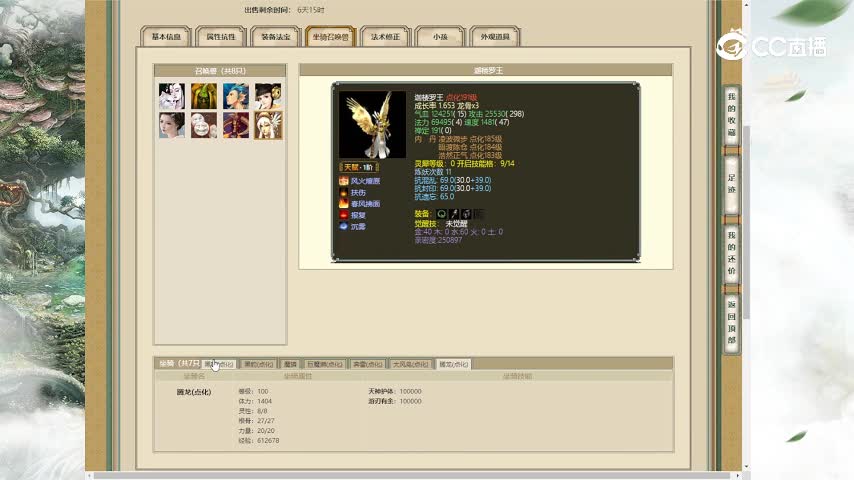Click the large golden winged pet image
The width and height of the screenshot is (854, 480).
point(373,124)
